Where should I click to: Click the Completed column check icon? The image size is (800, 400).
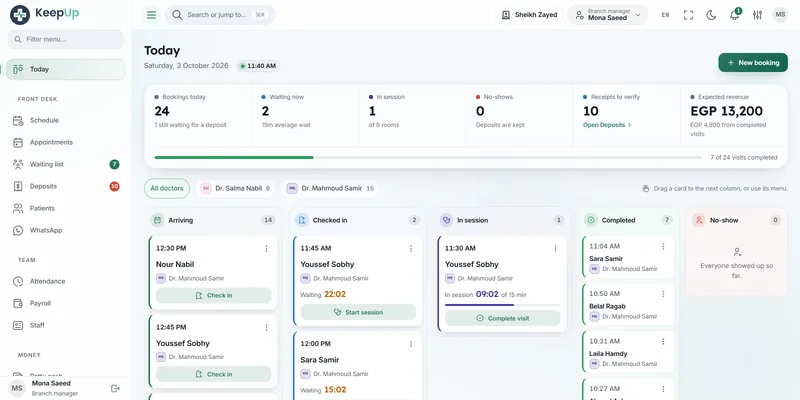click(x=591, y=220)
